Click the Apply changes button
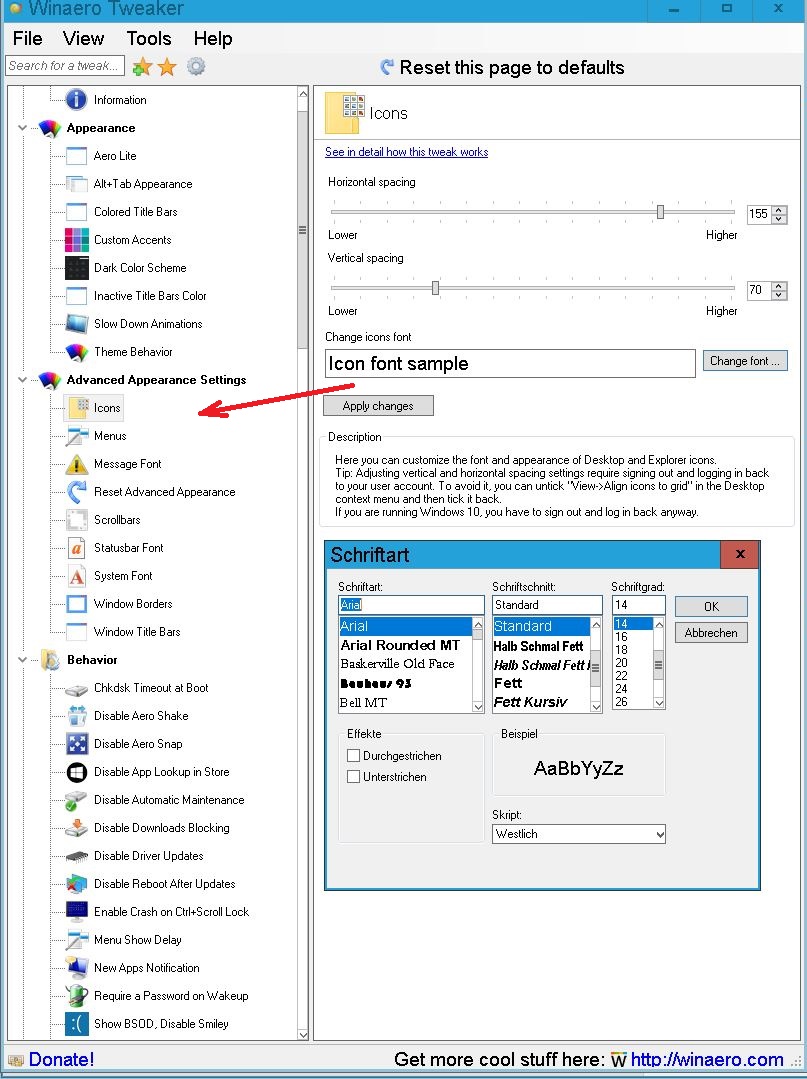The image size is (807, 1079). click(378, 406)
